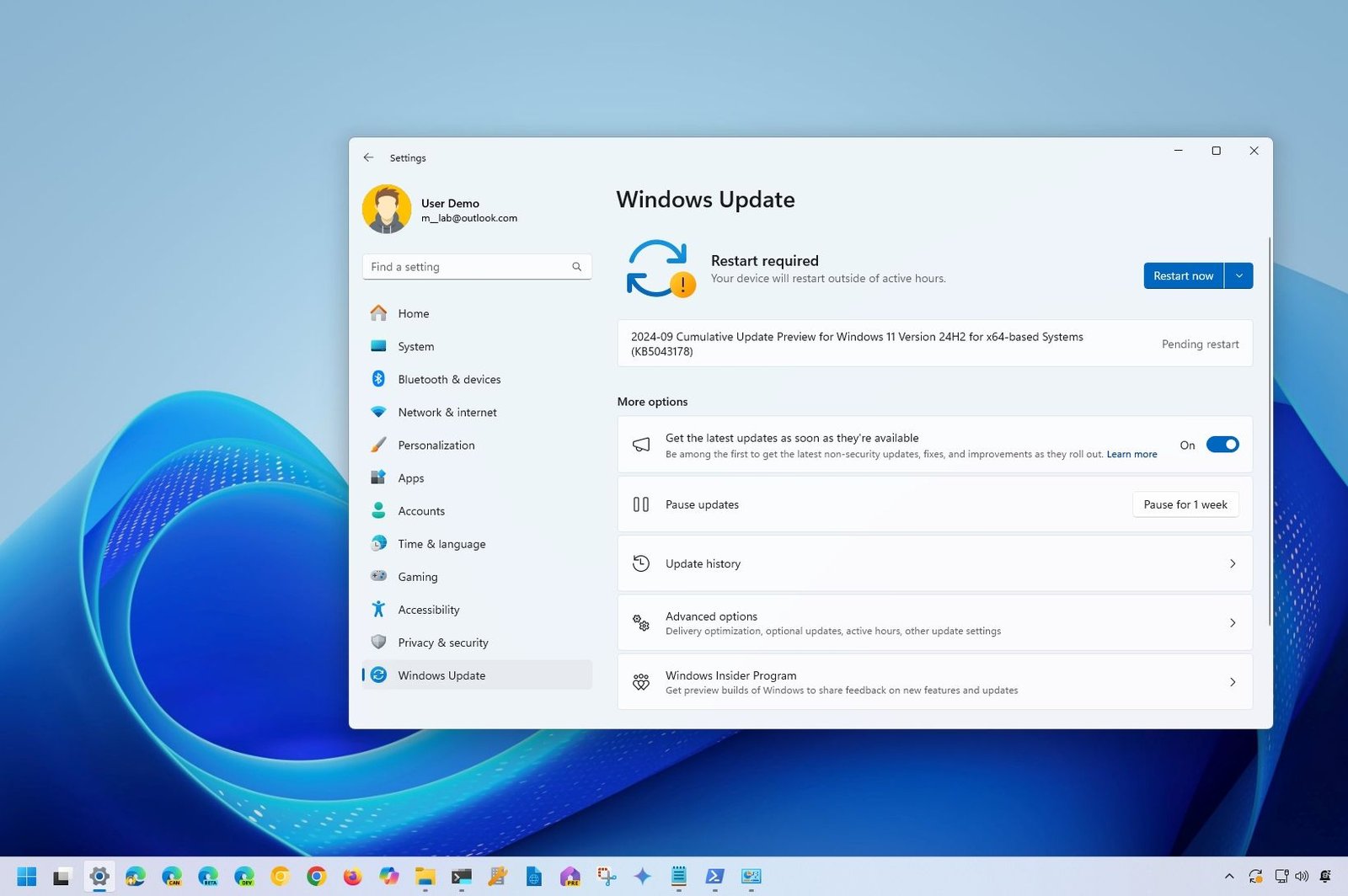Expand Update history with its chevron

[1233, 563]
